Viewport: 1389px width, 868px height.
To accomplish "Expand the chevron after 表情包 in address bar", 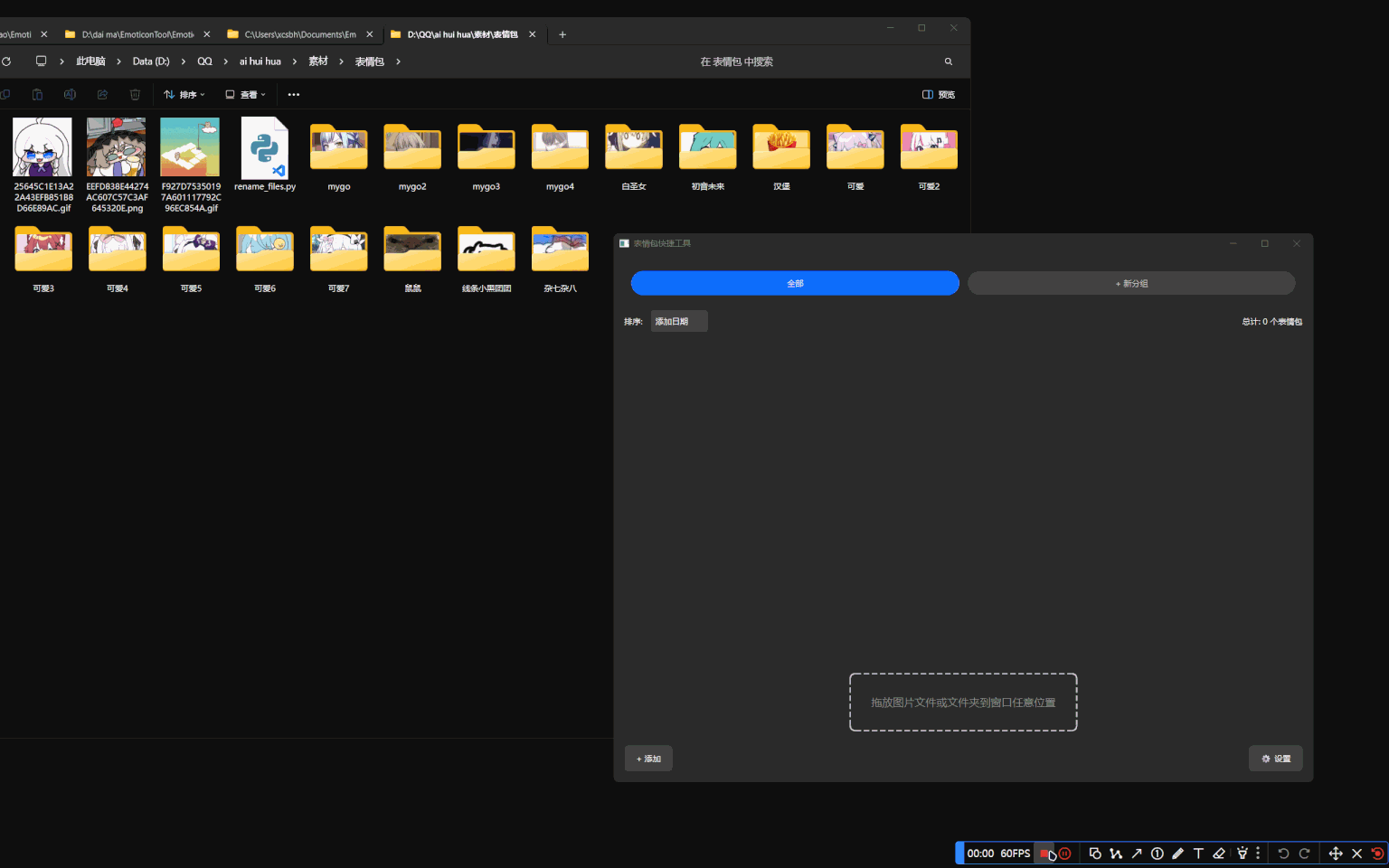I will tap(398, 61).
